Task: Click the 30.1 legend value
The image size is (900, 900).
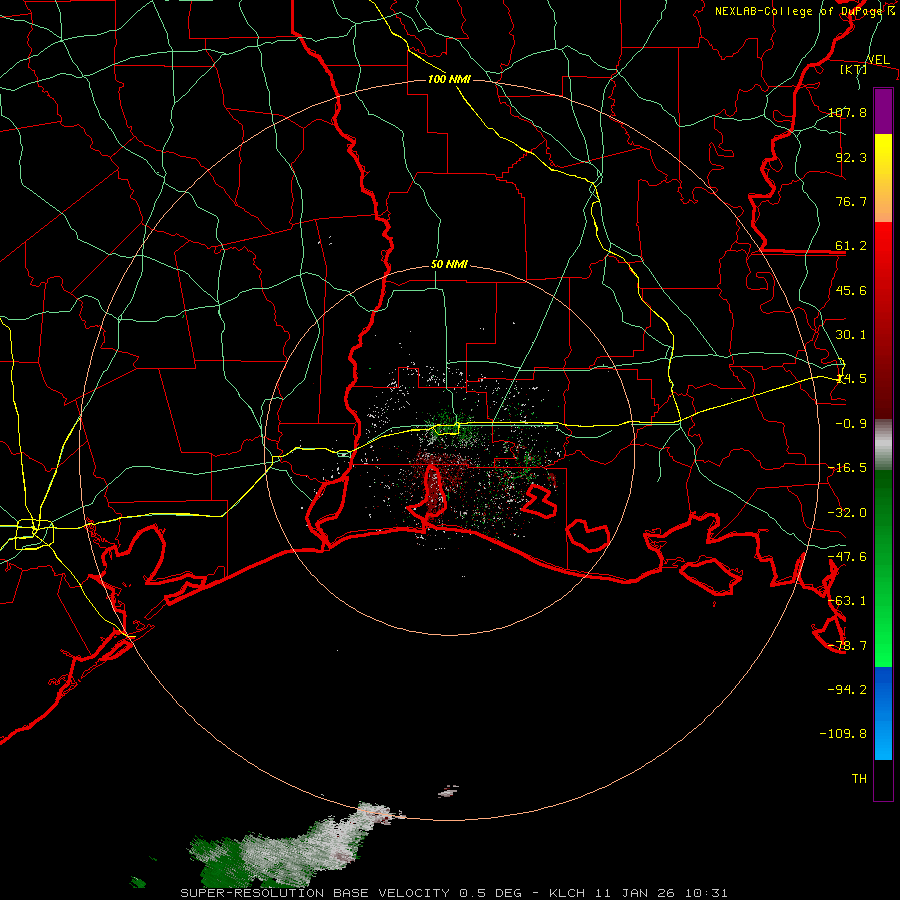Action: pos(851,335)
